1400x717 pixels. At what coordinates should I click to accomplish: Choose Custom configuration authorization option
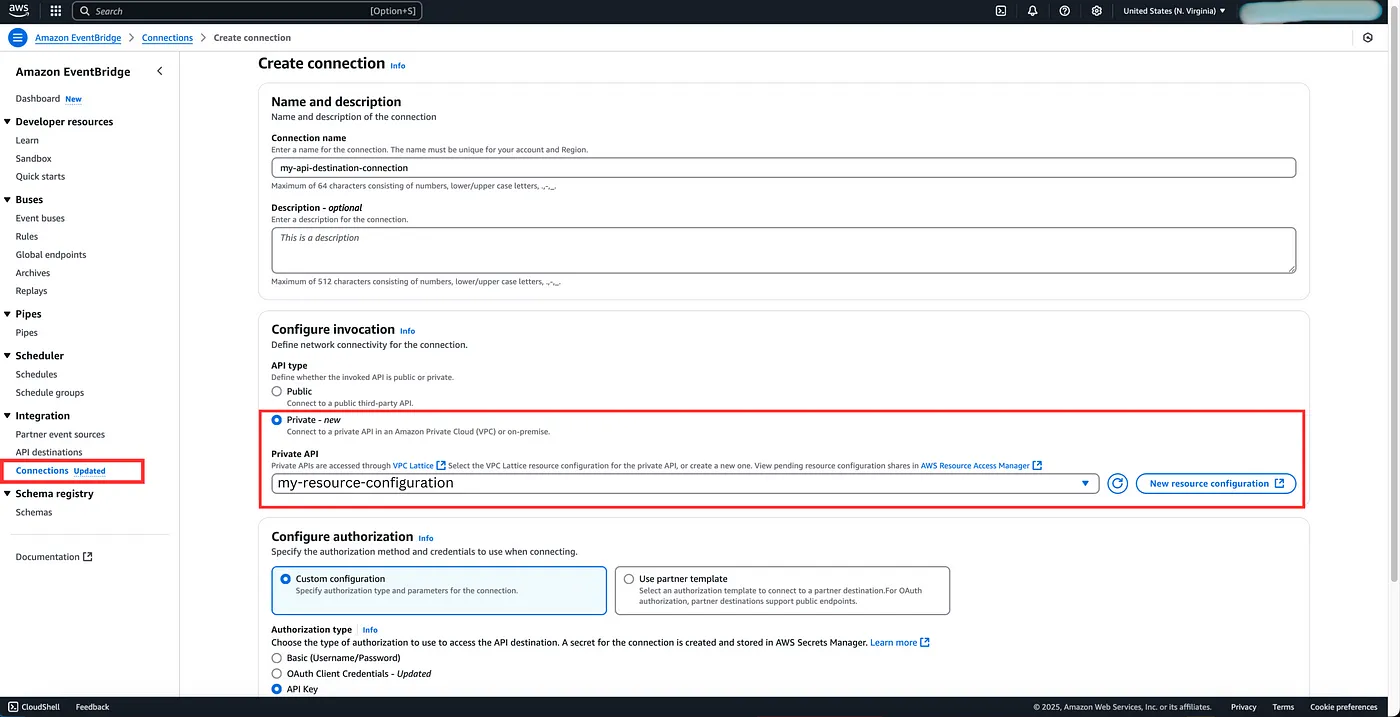tap(439, 590)
